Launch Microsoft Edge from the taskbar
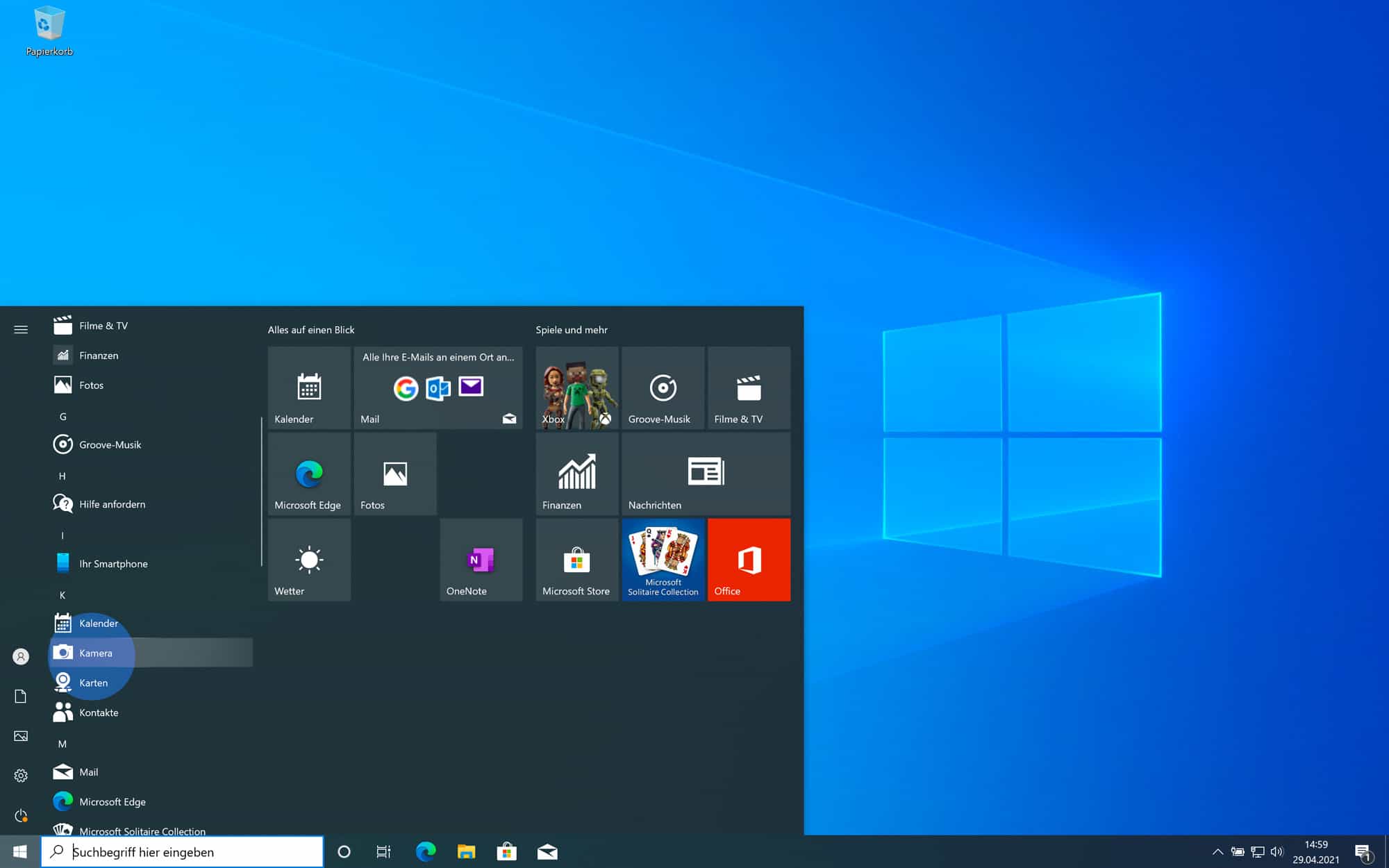 (x=425, y=851)
